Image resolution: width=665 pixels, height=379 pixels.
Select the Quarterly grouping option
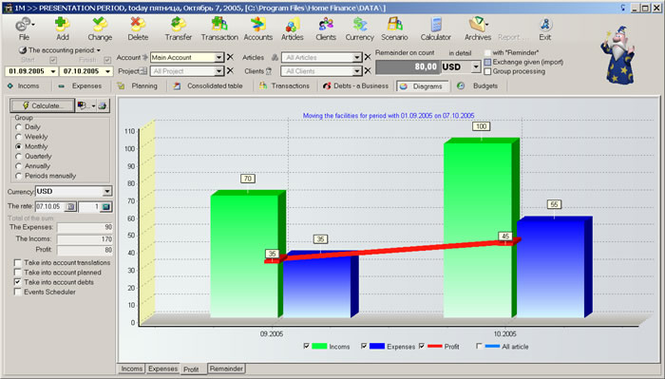(18, 156)
